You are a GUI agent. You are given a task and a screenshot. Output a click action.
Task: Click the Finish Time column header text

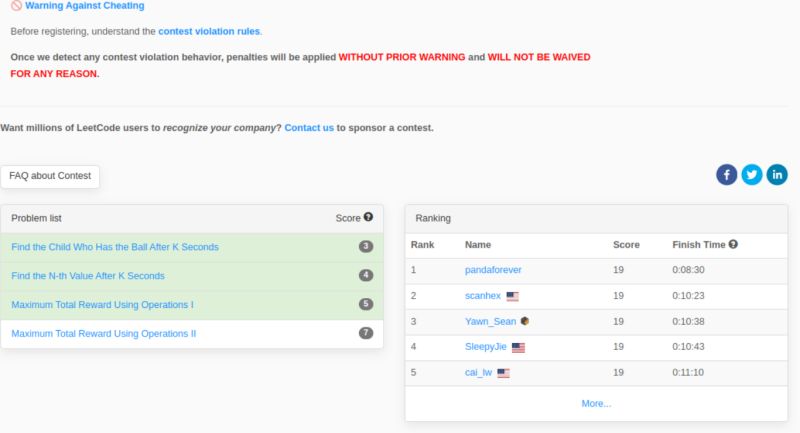(x=698, y=245)
